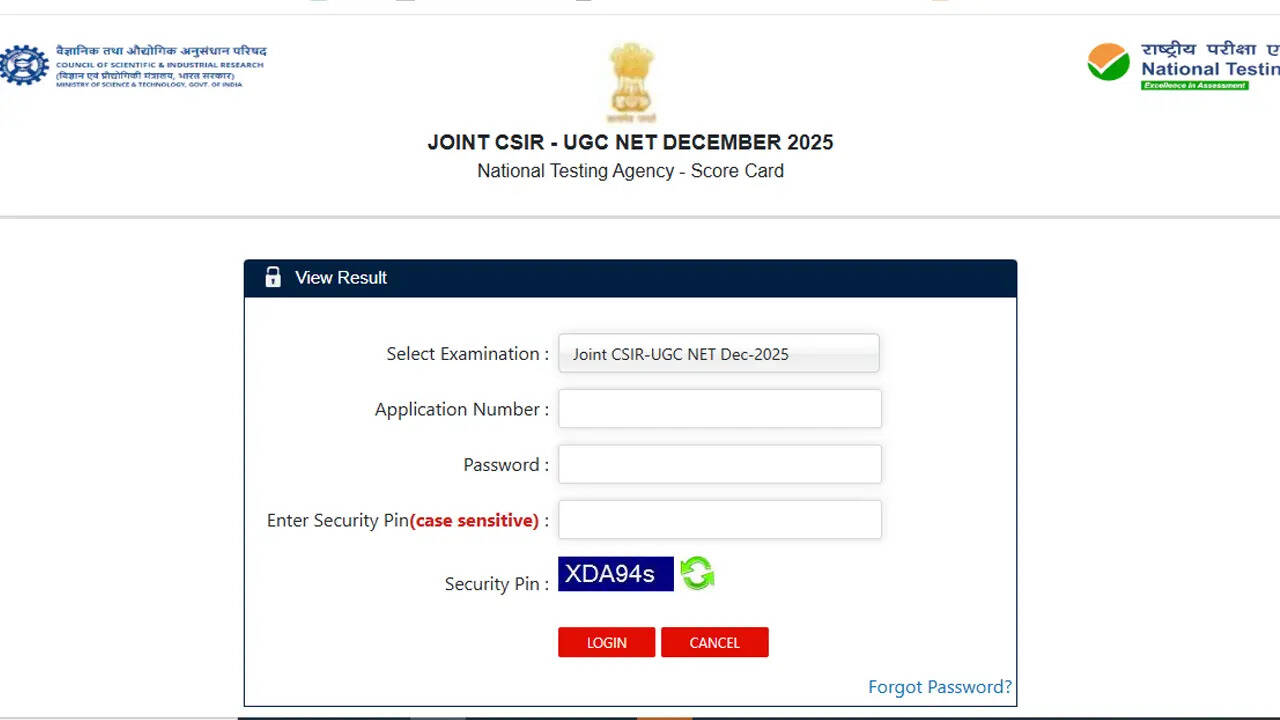Image resolution: width=1280 pixels, height=720 pixels.
Task: Click the green Excellence in Assessment badge
Action: [x=1195, y=86]
